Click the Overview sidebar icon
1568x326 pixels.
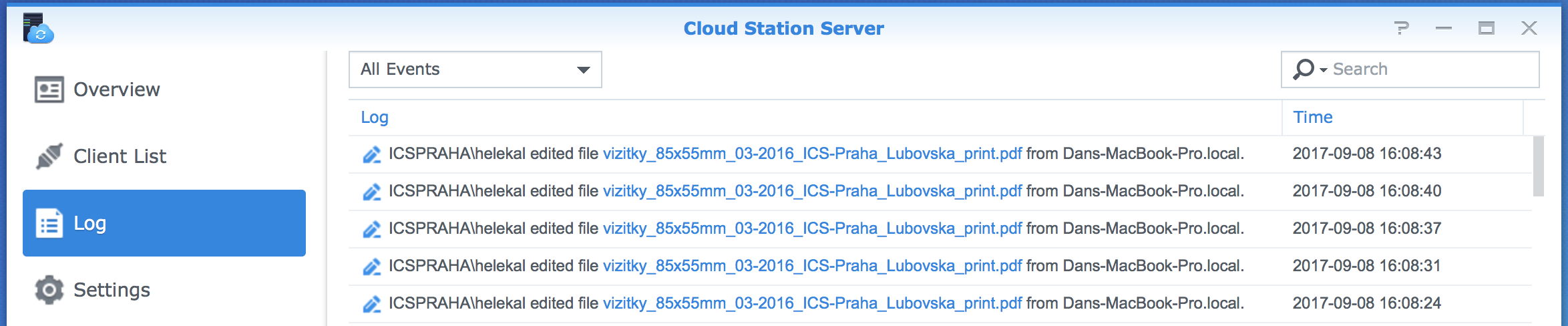pyautogui.click(x=49, y=90)
